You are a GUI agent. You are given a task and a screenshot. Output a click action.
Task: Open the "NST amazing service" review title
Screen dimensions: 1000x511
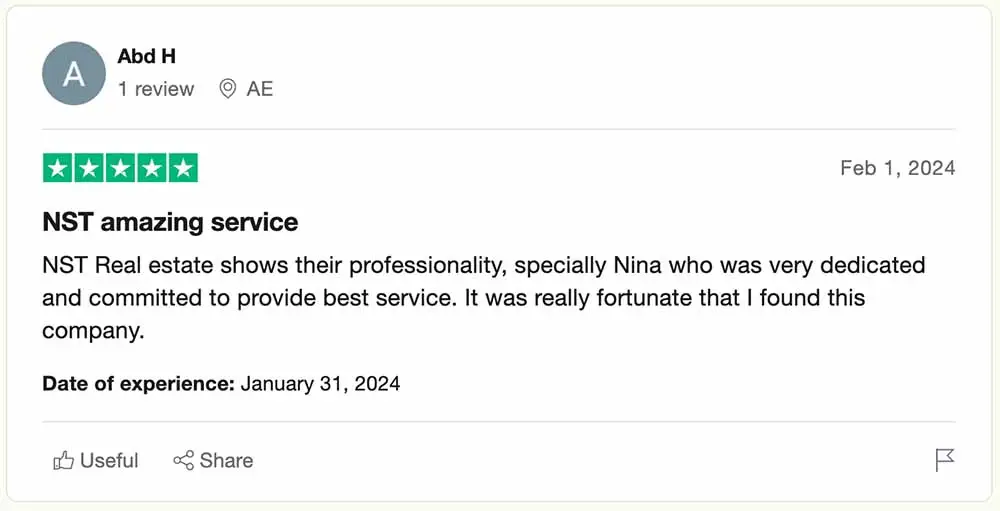point(170,222)
